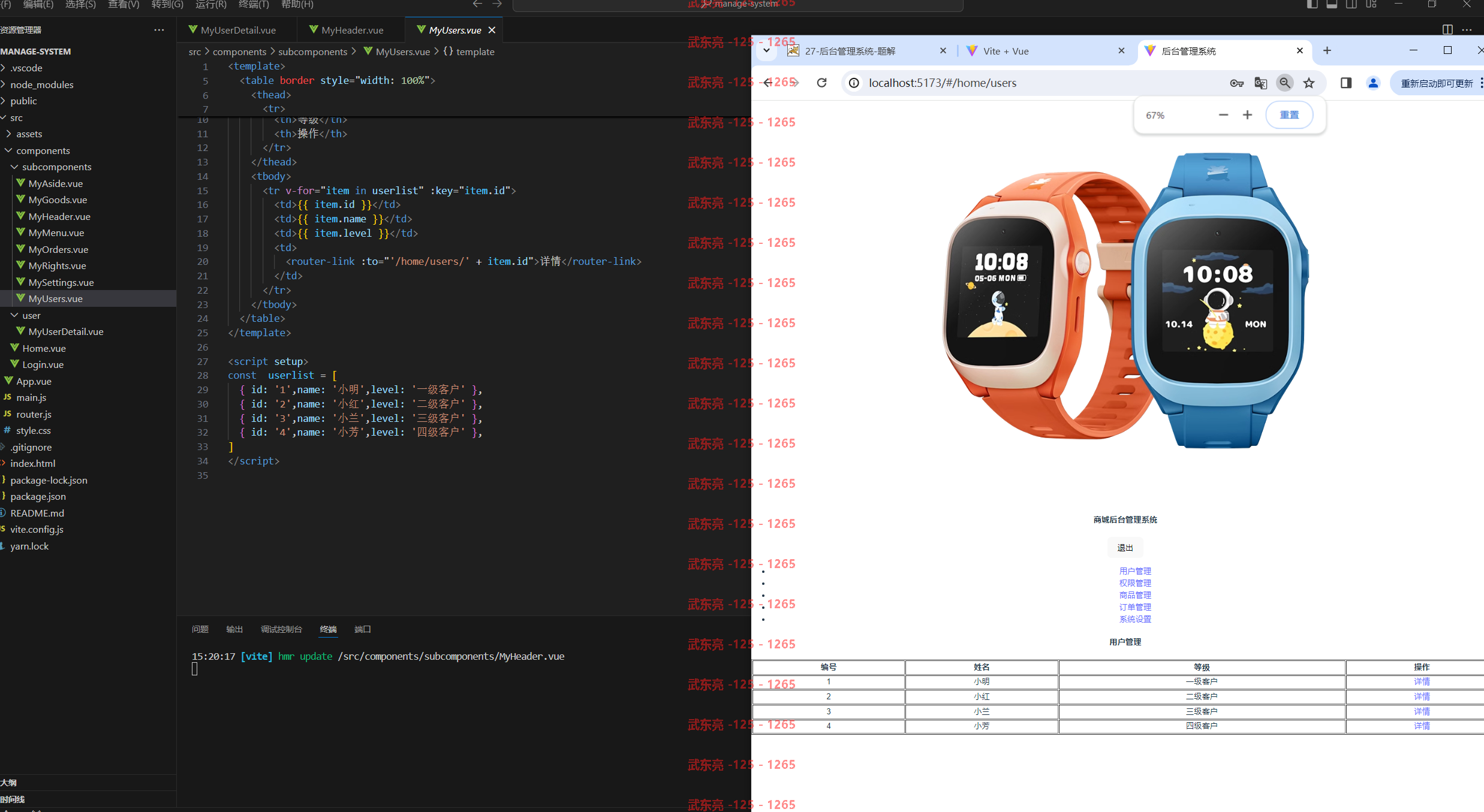Increase zoom with the plus button
The image size is (1484, 812).
coord(1247,114)
